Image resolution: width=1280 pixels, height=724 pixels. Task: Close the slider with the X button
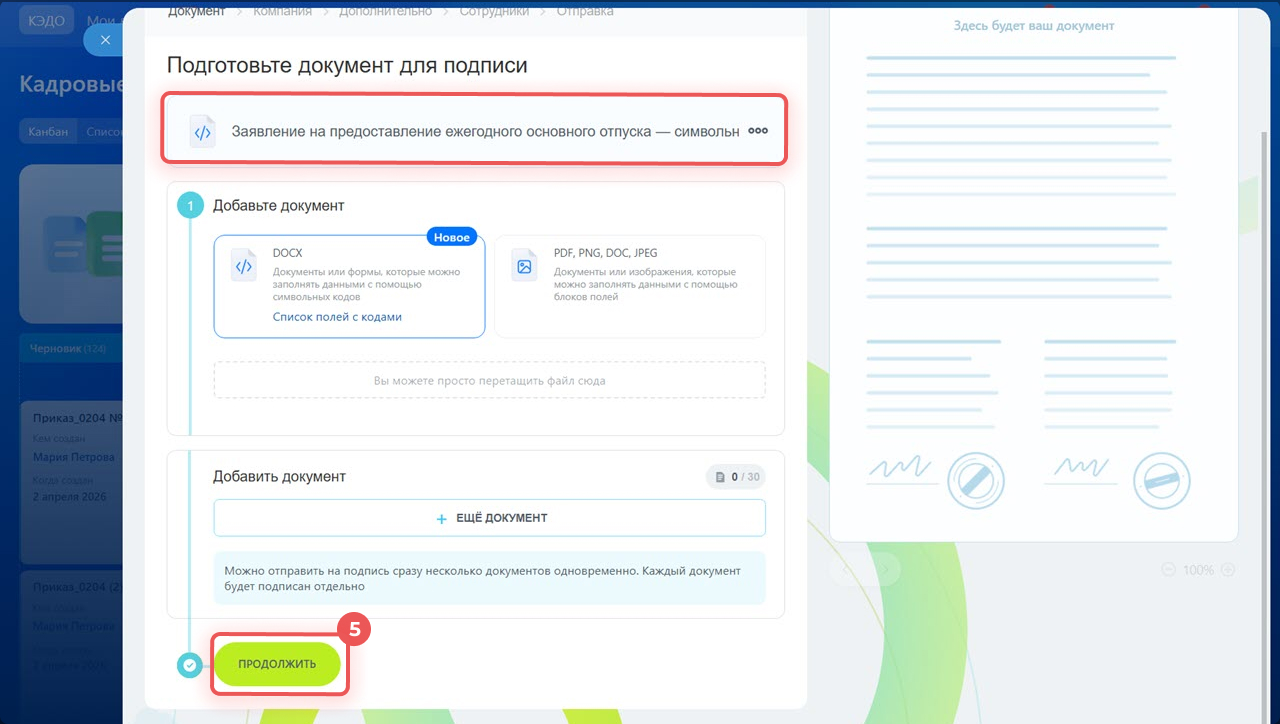click(104, 40)
